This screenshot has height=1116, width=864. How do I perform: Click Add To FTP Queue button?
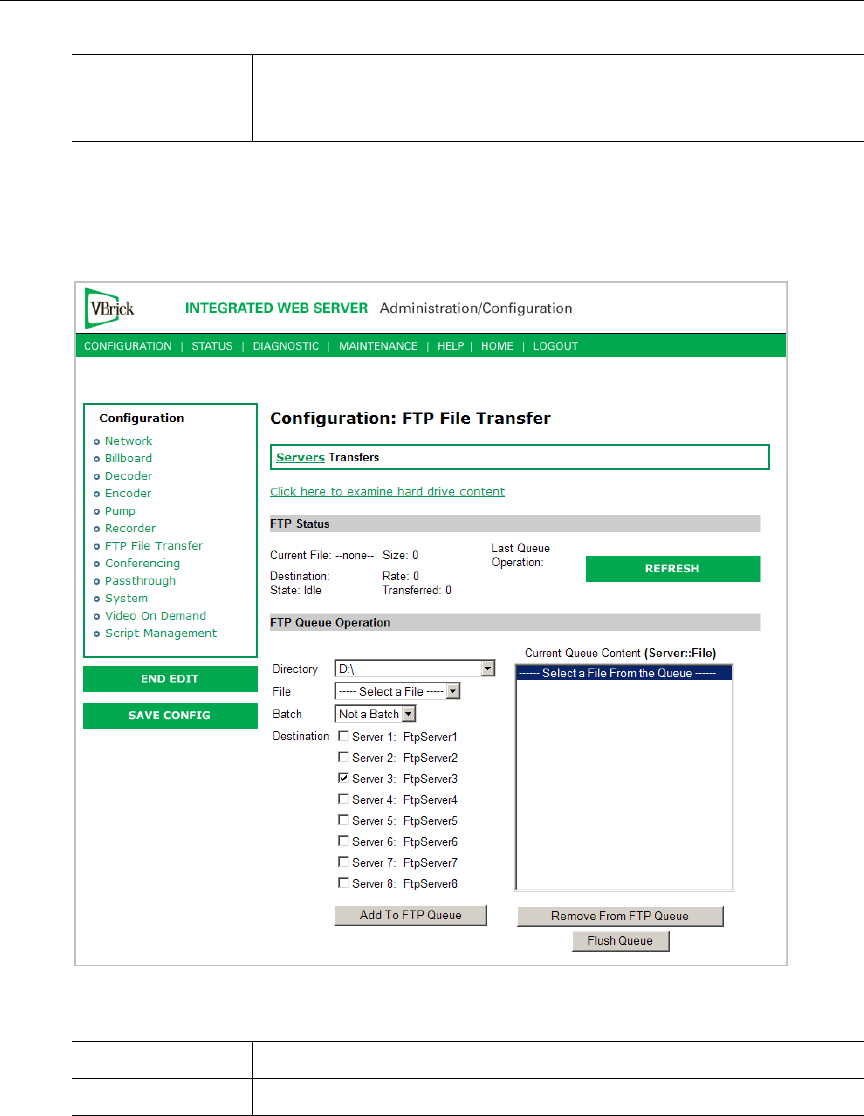point(411,915)
